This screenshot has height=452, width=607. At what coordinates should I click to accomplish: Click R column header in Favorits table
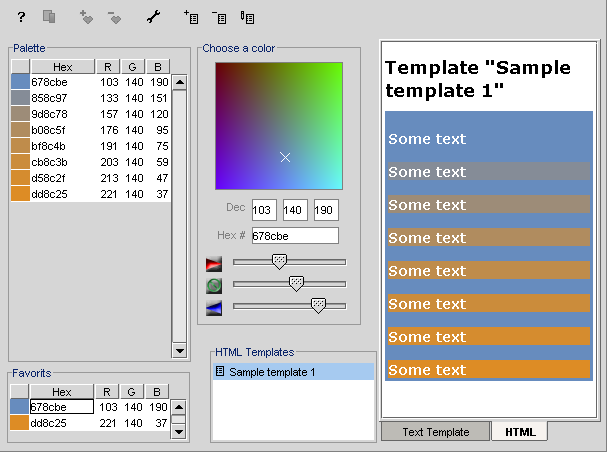coord(106,392)
